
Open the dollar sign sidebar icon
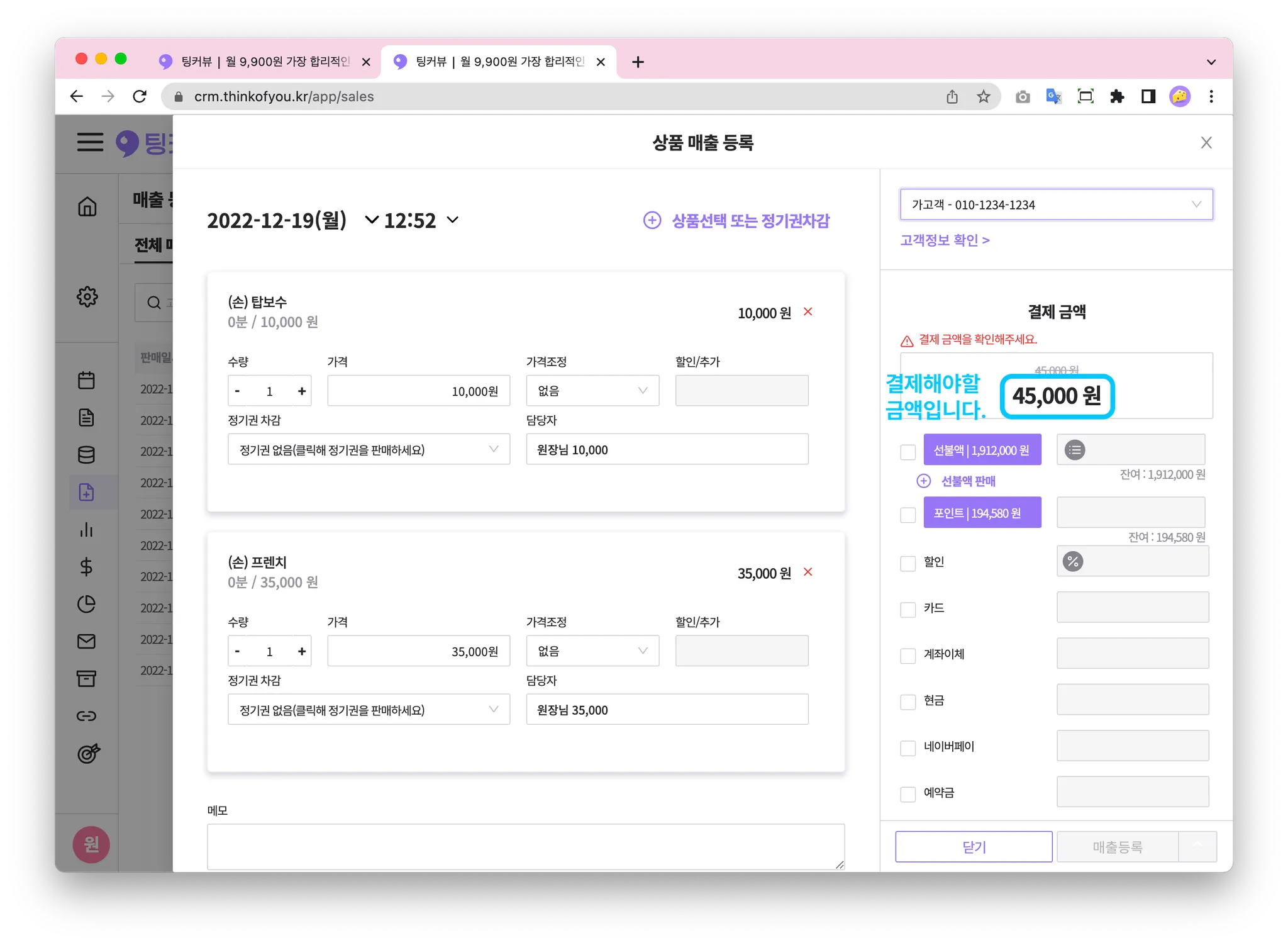(87, 567)
